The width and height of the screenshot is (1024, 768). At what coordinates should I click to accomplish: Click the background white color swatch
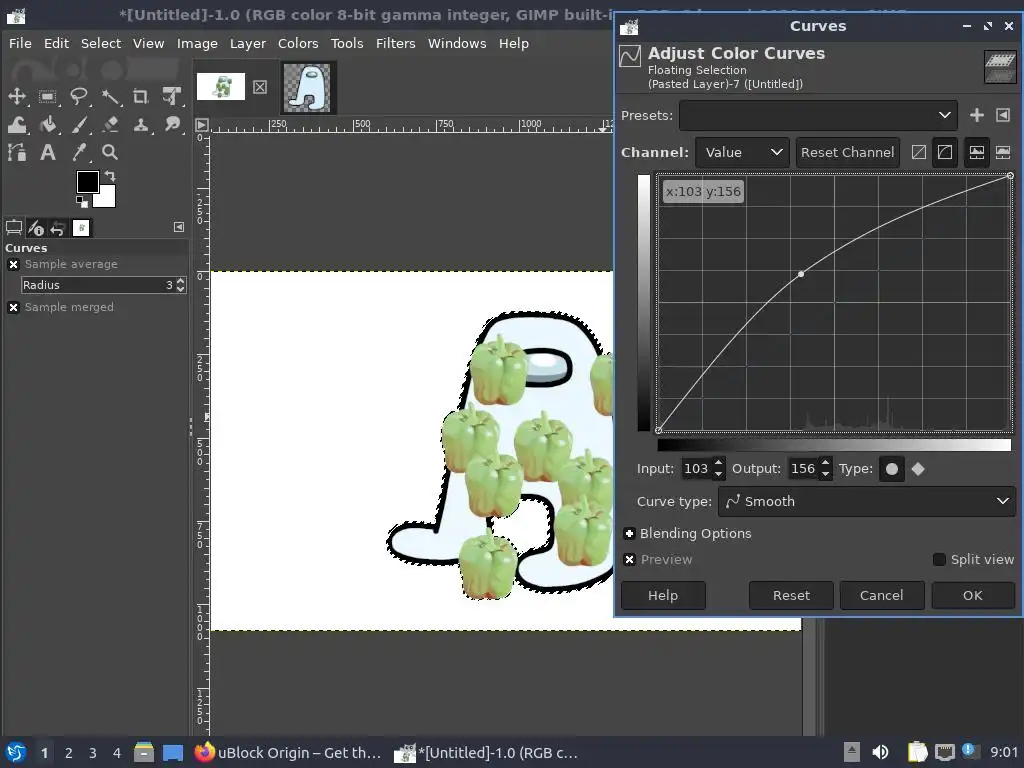(106, 198)
